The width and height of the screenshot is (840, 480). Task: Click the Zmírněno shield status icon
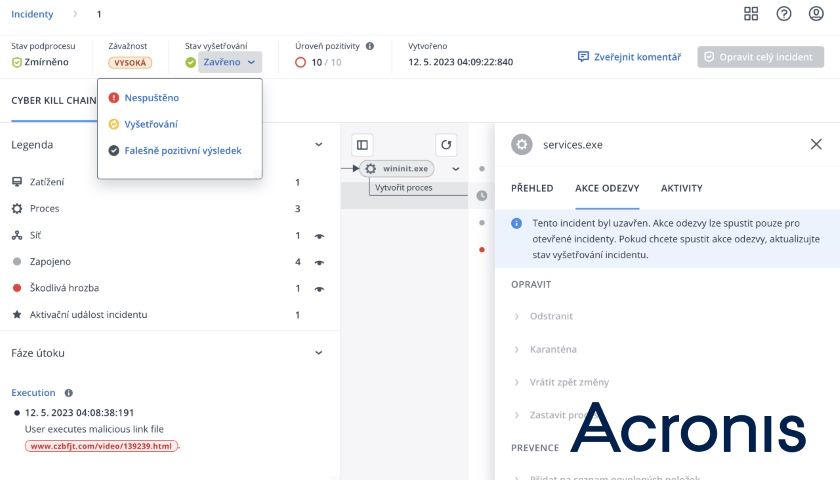pos(17,62)
